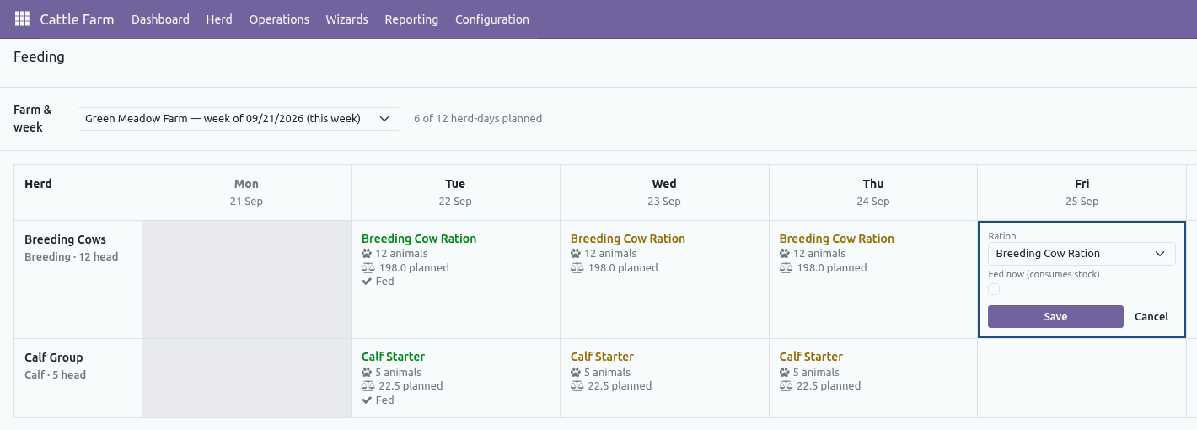
Task: Open the Configuration menu
Action: [492, 19]
